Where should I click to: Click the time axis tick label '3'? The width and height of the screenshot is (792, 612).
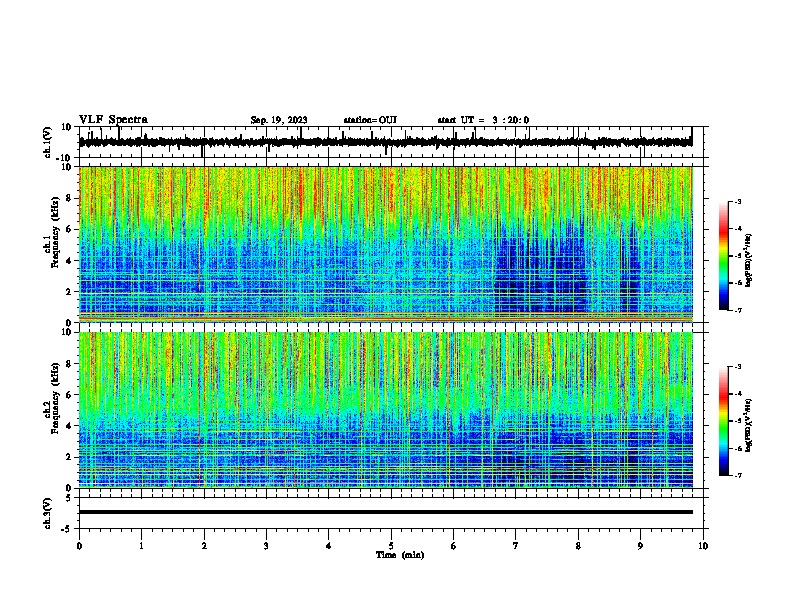266,546
